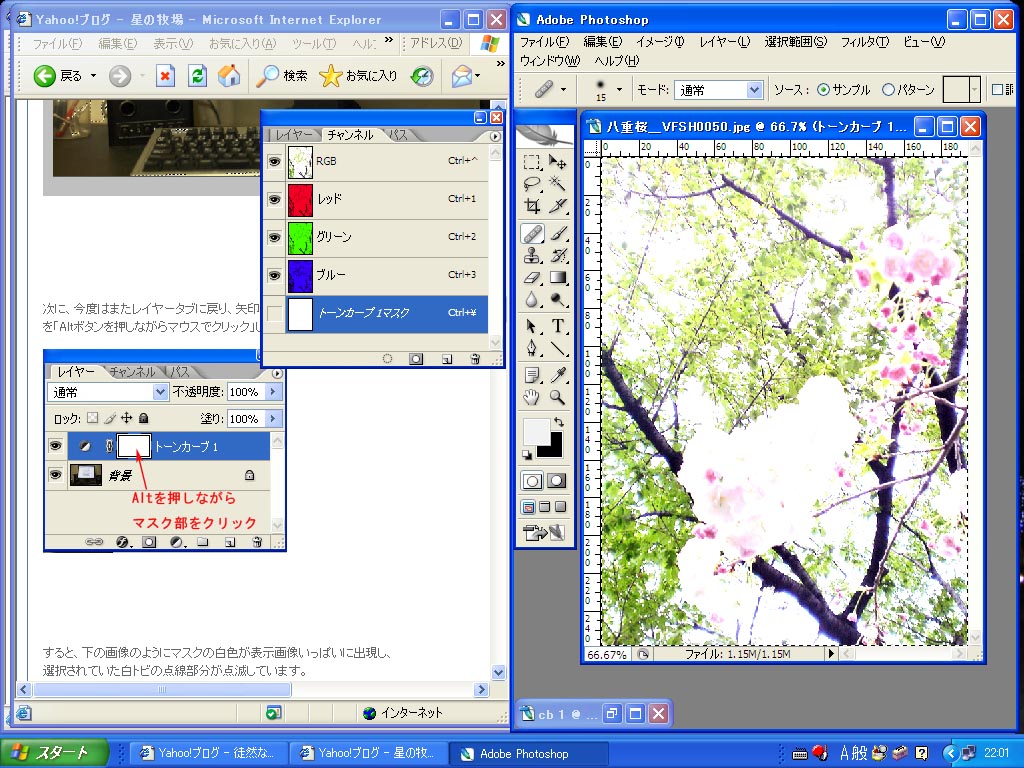
Task: Select the Slice tool
Action: pyautogui.click(x=557, y=206)
